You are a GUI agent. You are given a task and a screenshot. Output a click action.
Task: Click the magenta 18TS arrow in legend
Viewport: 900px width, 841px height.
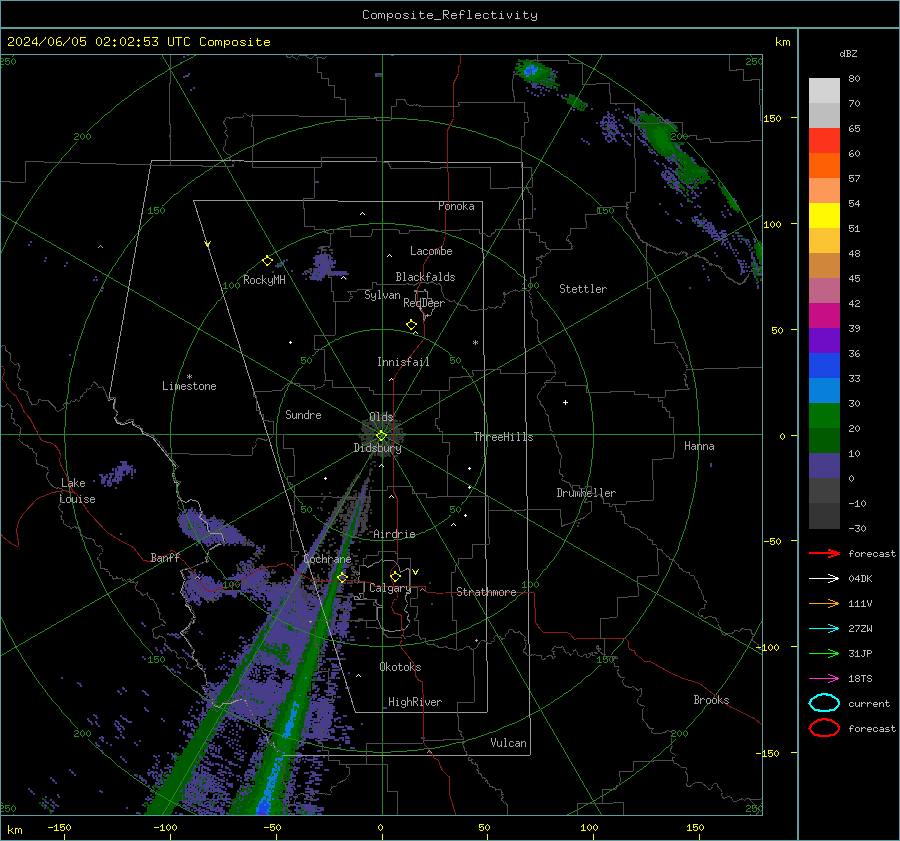click(824, 679)
